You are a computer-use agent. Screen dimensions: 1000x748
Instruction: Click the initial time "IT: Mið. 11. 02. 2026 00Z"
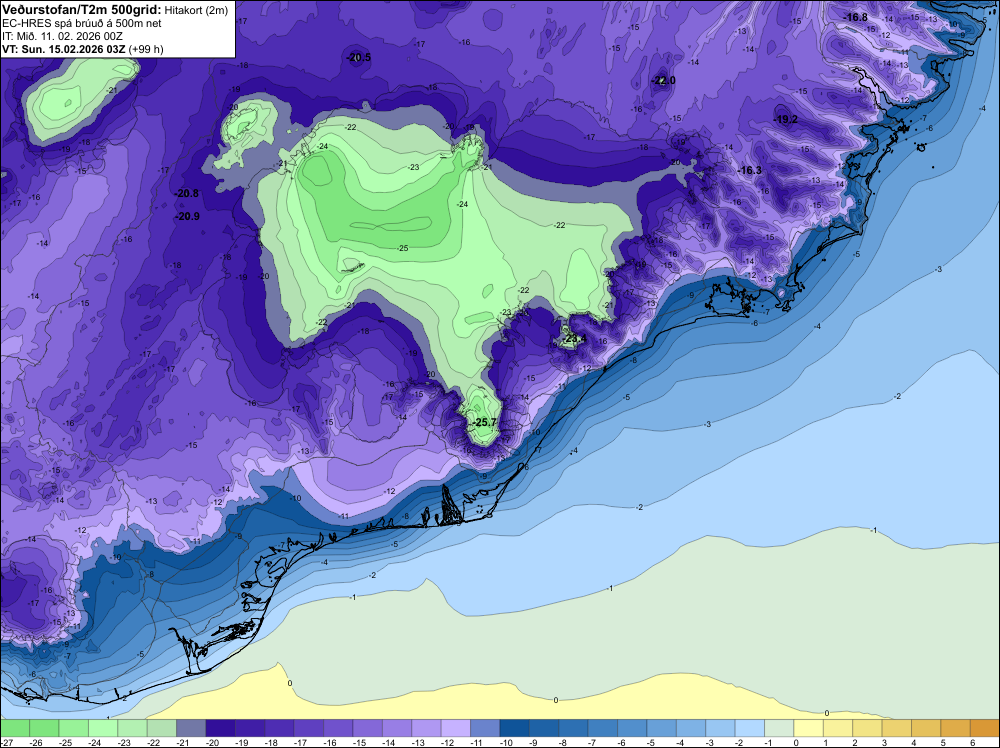coord(62,36)
